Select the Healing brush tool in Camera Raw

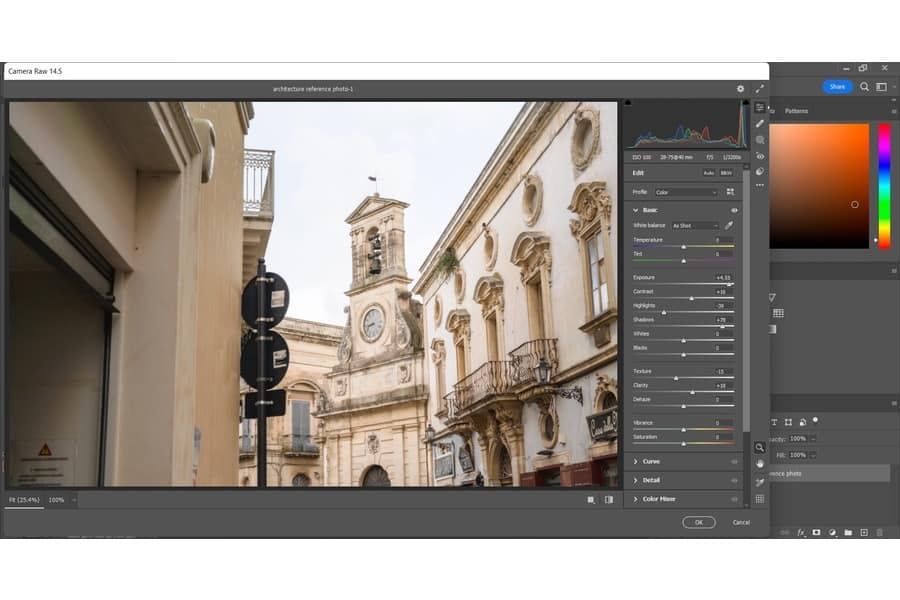760,123
